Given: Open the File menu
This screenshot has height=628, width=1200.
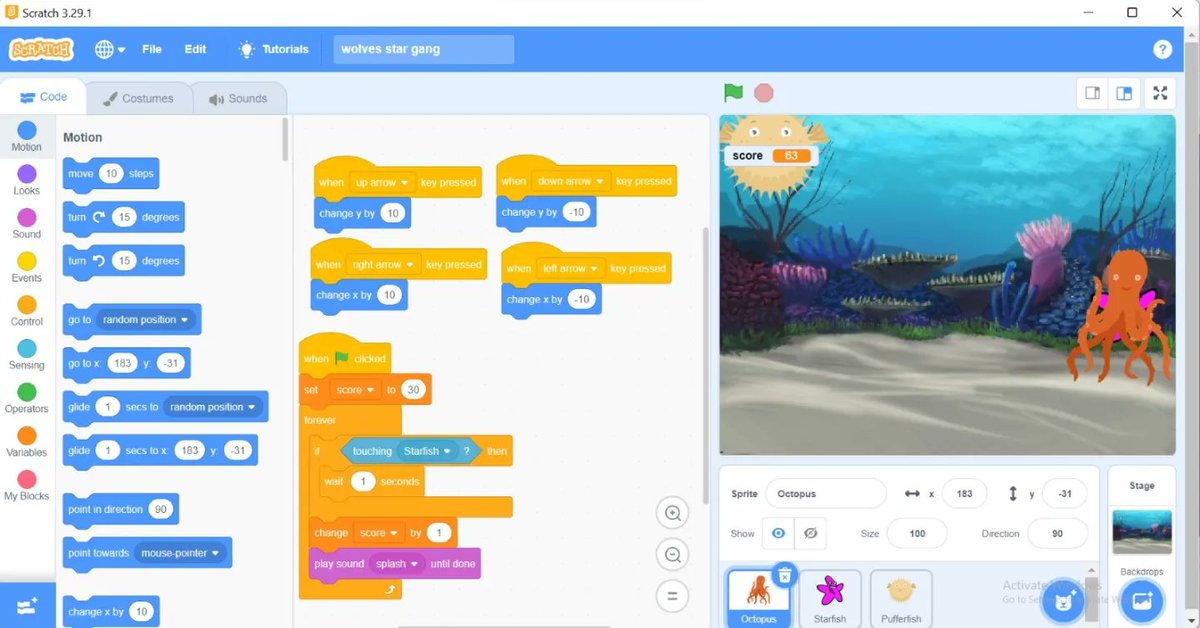Looking at the screenshot, I should [x=152, y=49].
